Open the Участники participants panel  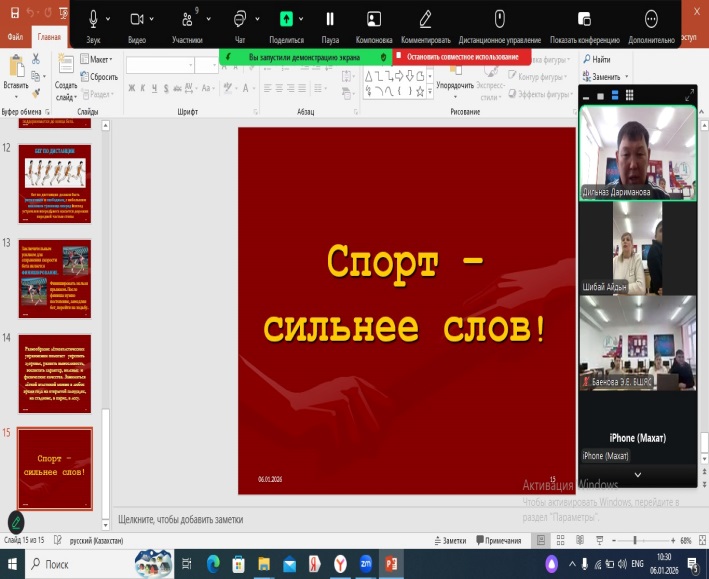coord(186,20)
